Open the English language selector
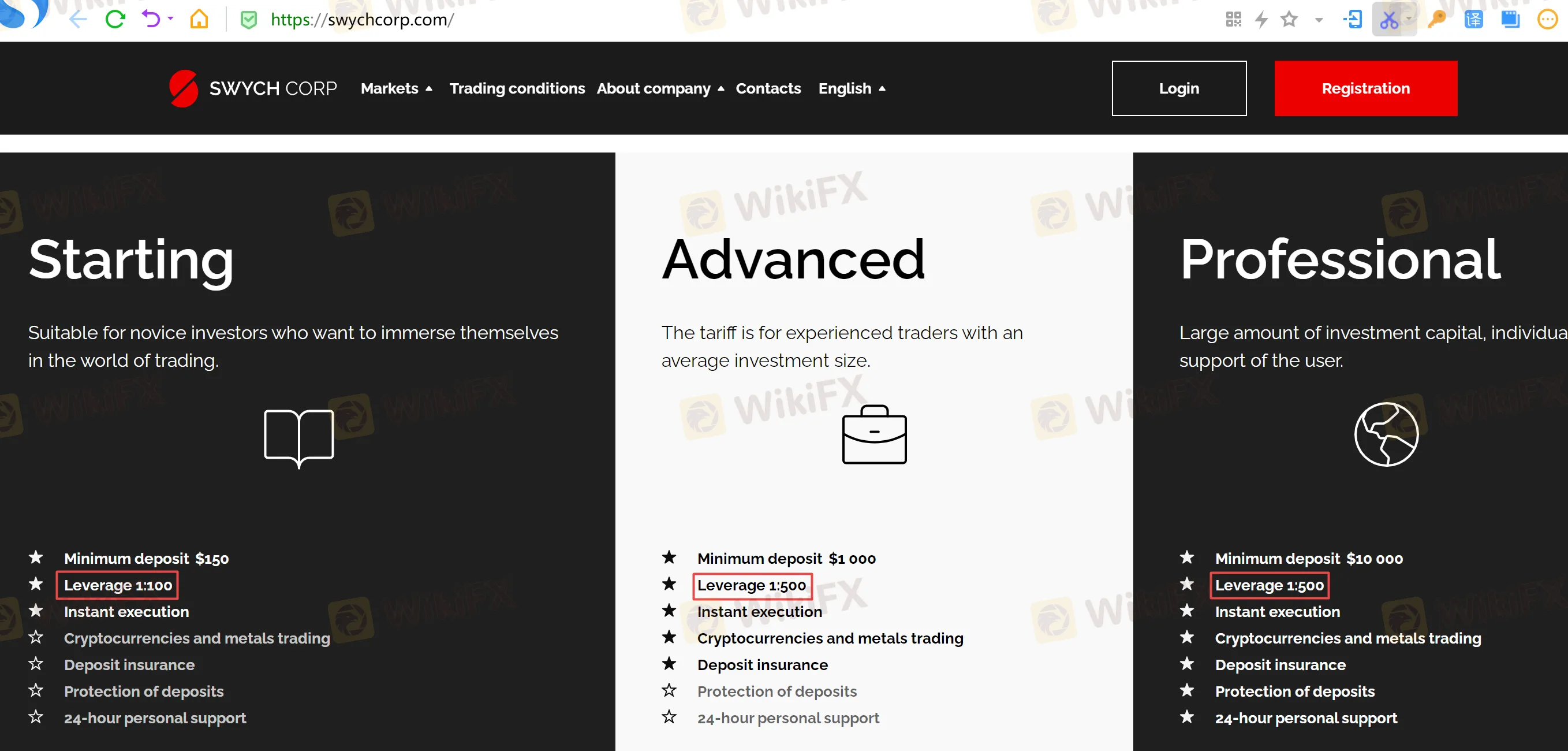Viewport: 1568px width, 751px height. (852, 88)
